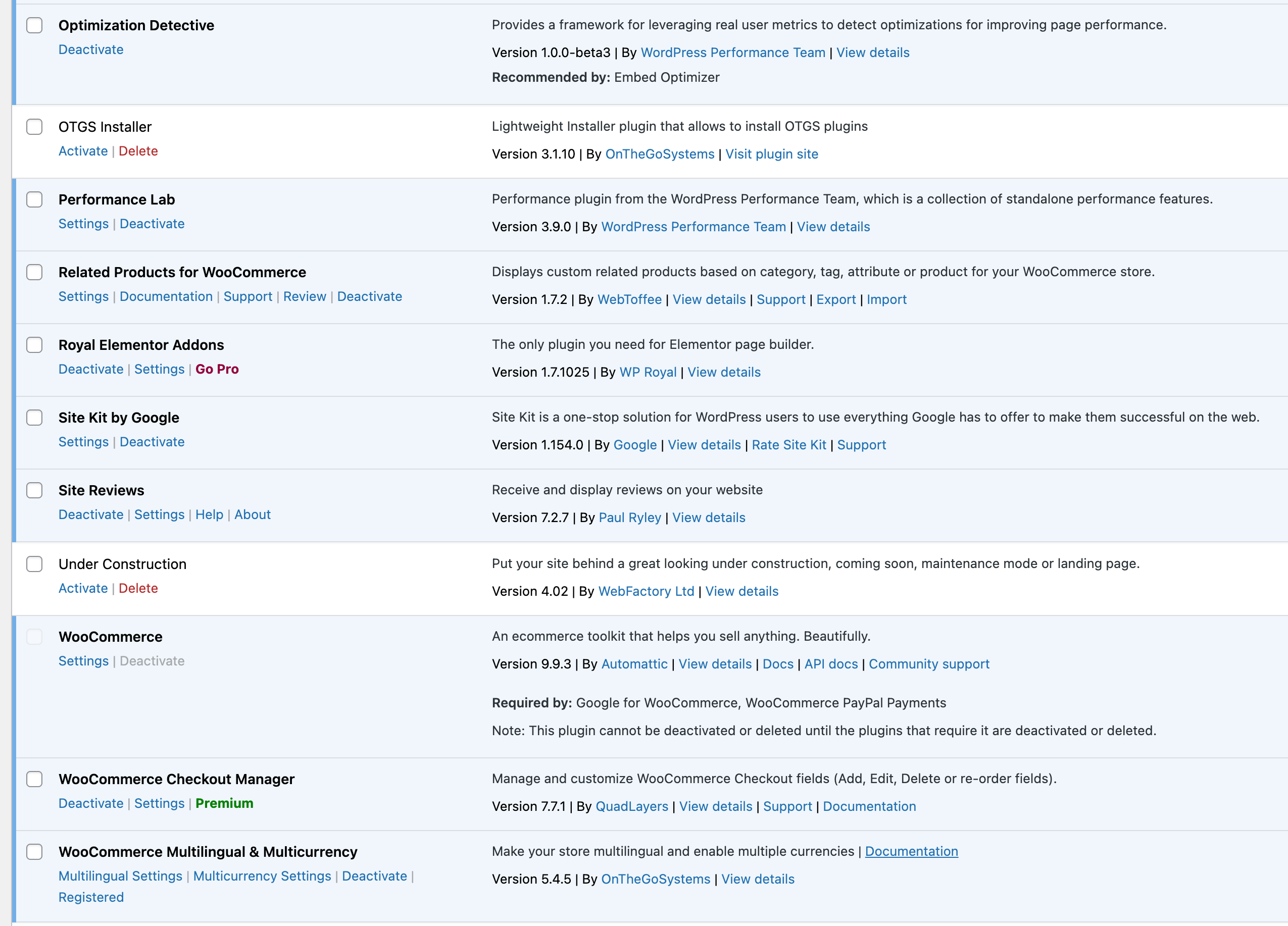Open Performance Lab Settings
1288x926 pixels.
pos(83,224)
